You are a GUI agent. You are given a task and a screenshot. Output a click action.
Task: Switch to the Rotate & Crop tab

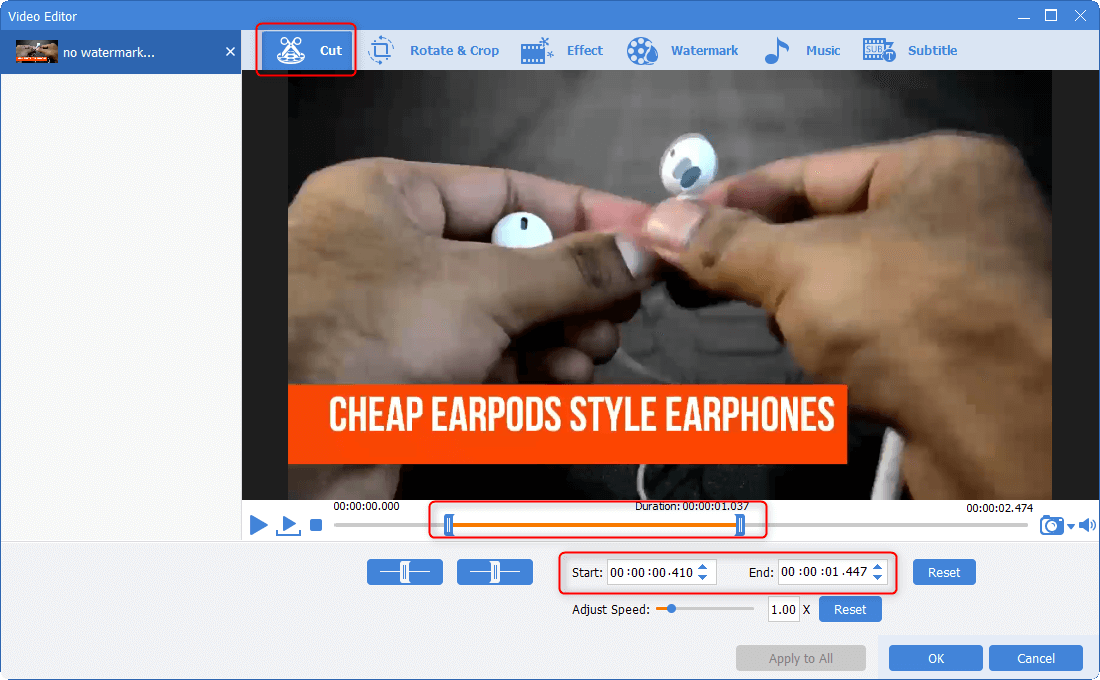click(434, 51)
